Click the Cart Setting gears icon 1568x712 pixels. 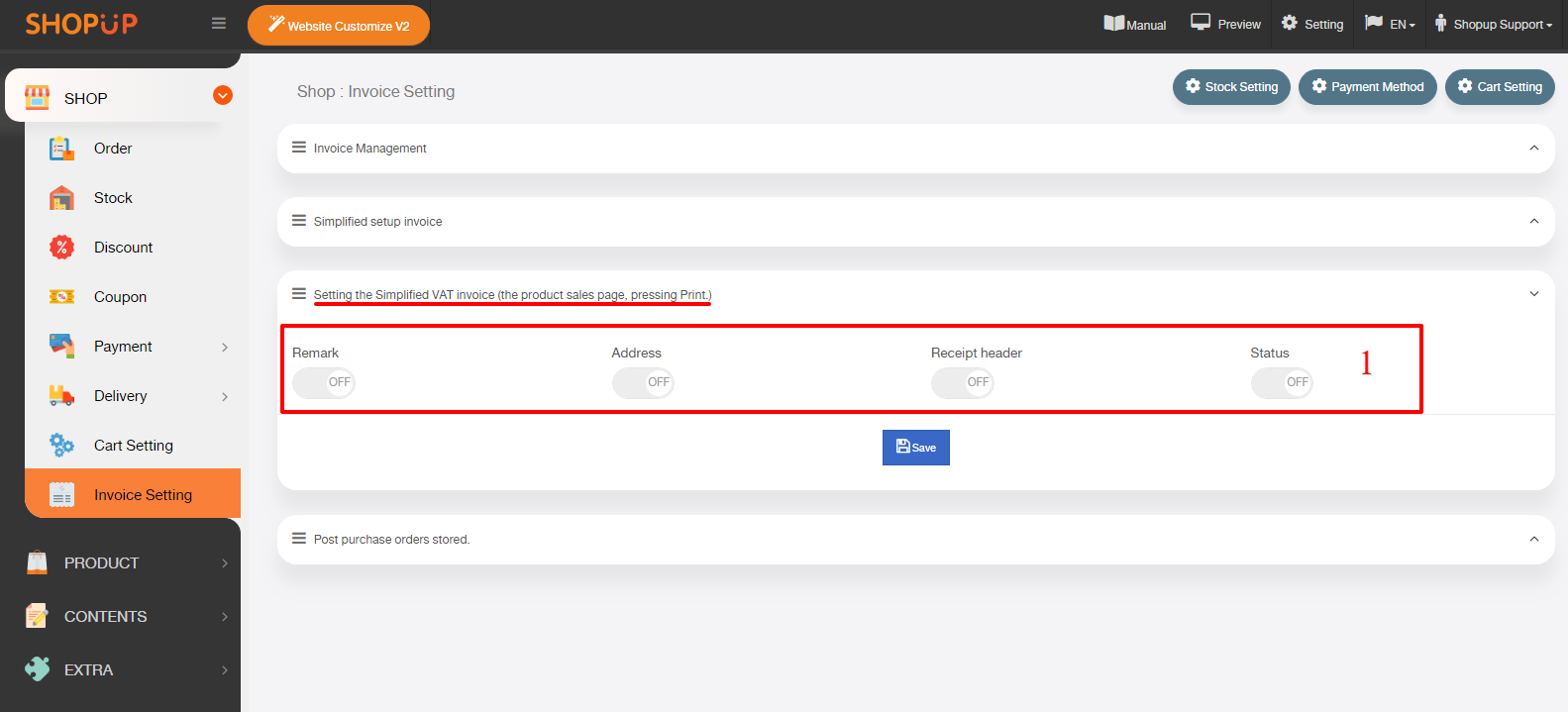(61, 446)
